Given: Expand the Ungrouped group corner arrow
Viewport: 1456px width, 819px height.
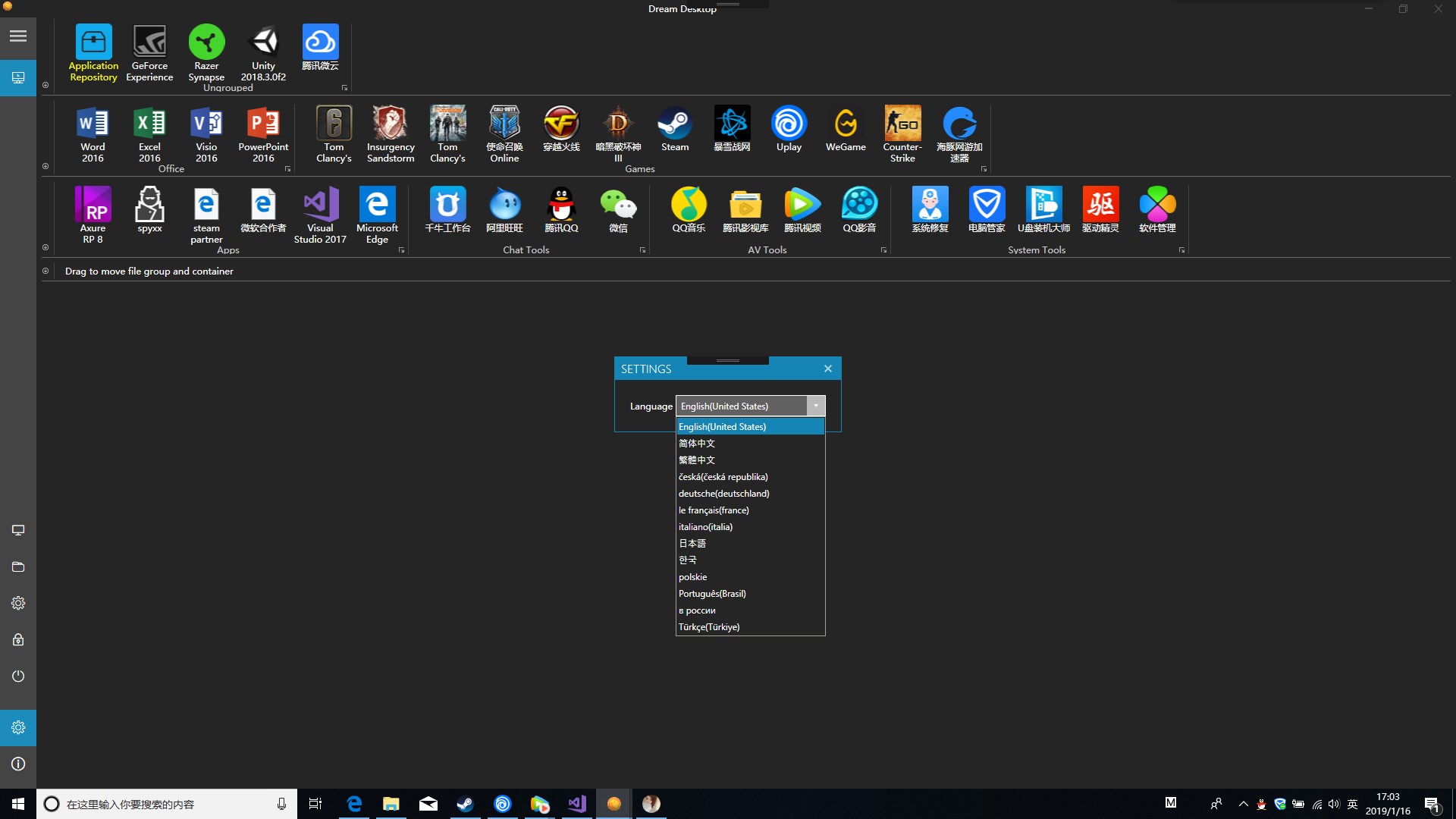Looking at the screenshot, I should click(344, 88).
